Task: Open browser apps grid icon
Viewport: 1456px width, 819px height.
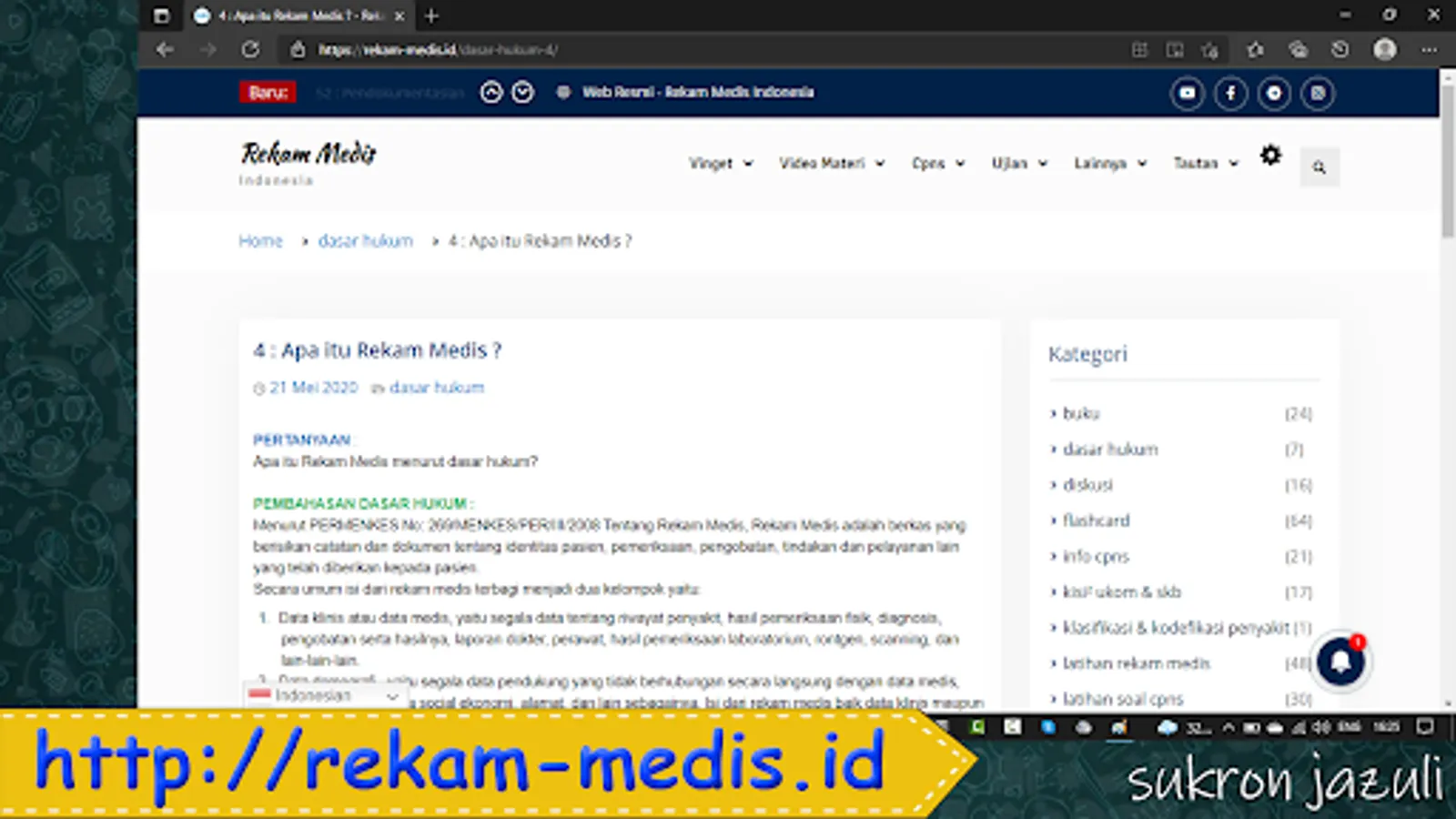Action: click(x=1139, y=50)
